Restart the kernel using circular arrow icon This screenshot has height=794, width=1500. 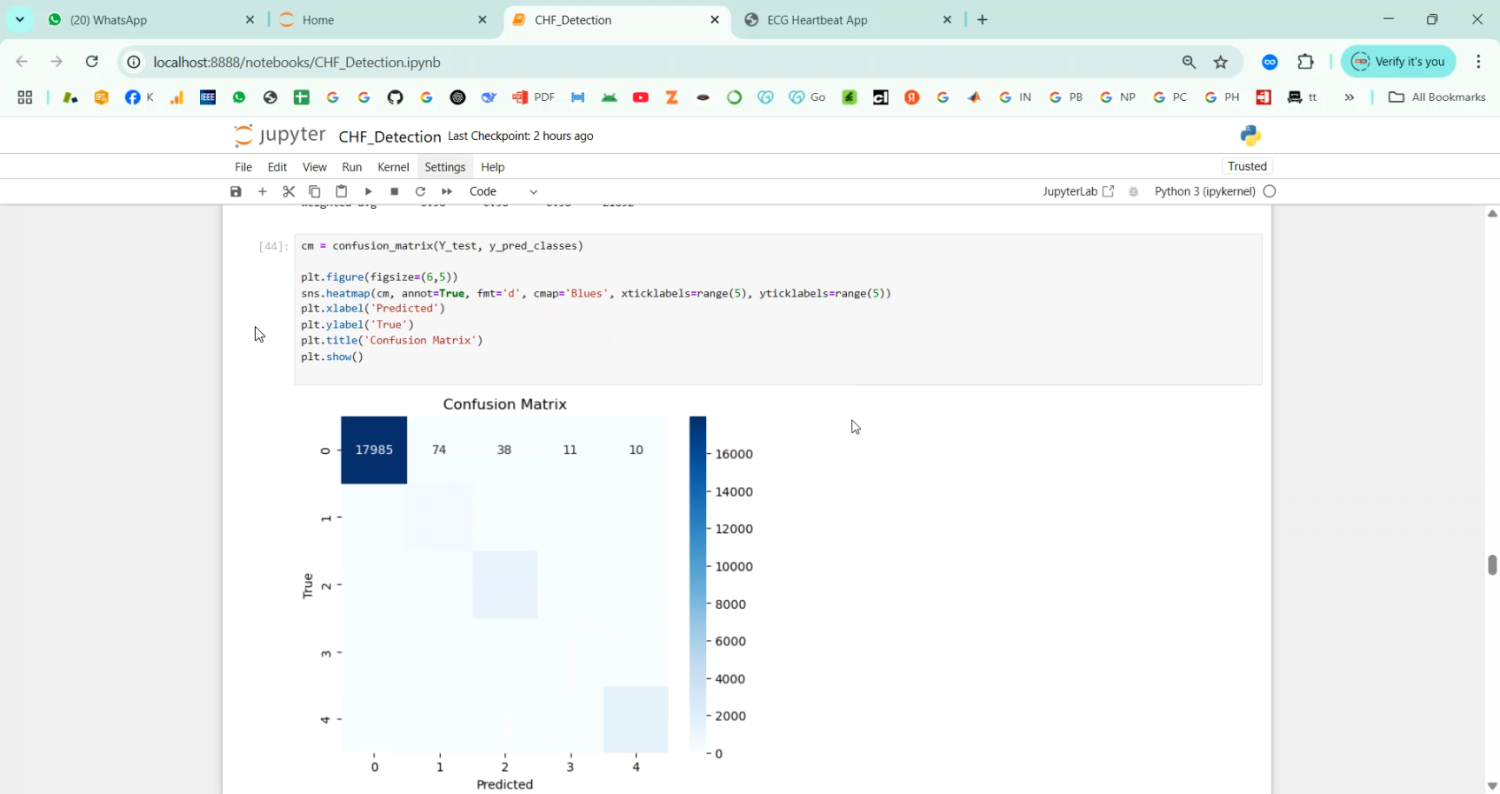[x=420, y=191]
